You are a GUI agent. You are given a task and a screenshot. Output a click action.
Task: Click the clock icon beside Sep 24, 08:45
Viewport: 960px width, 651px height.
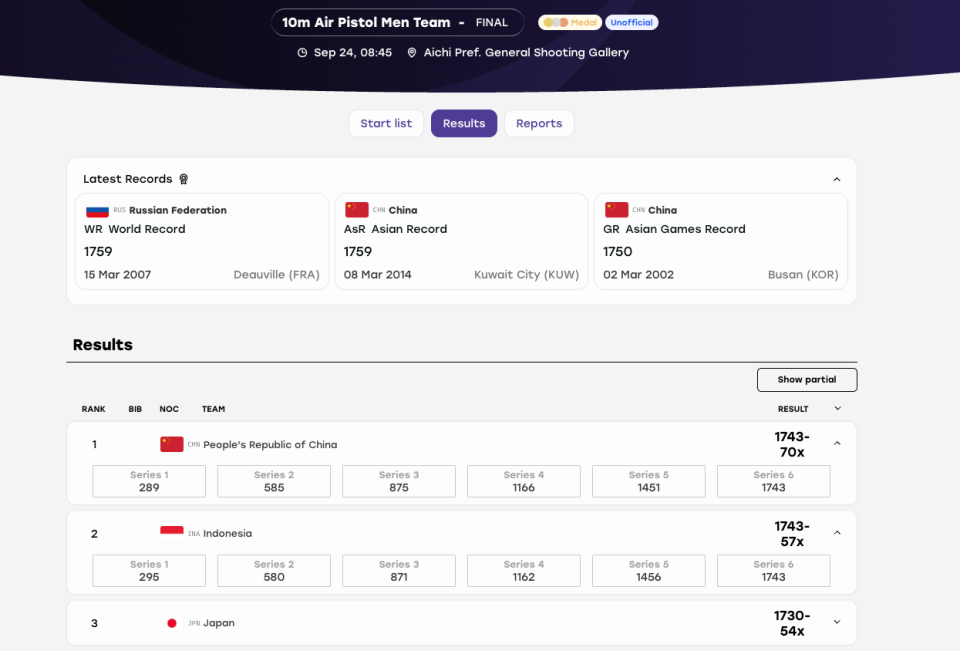point(302,53)
